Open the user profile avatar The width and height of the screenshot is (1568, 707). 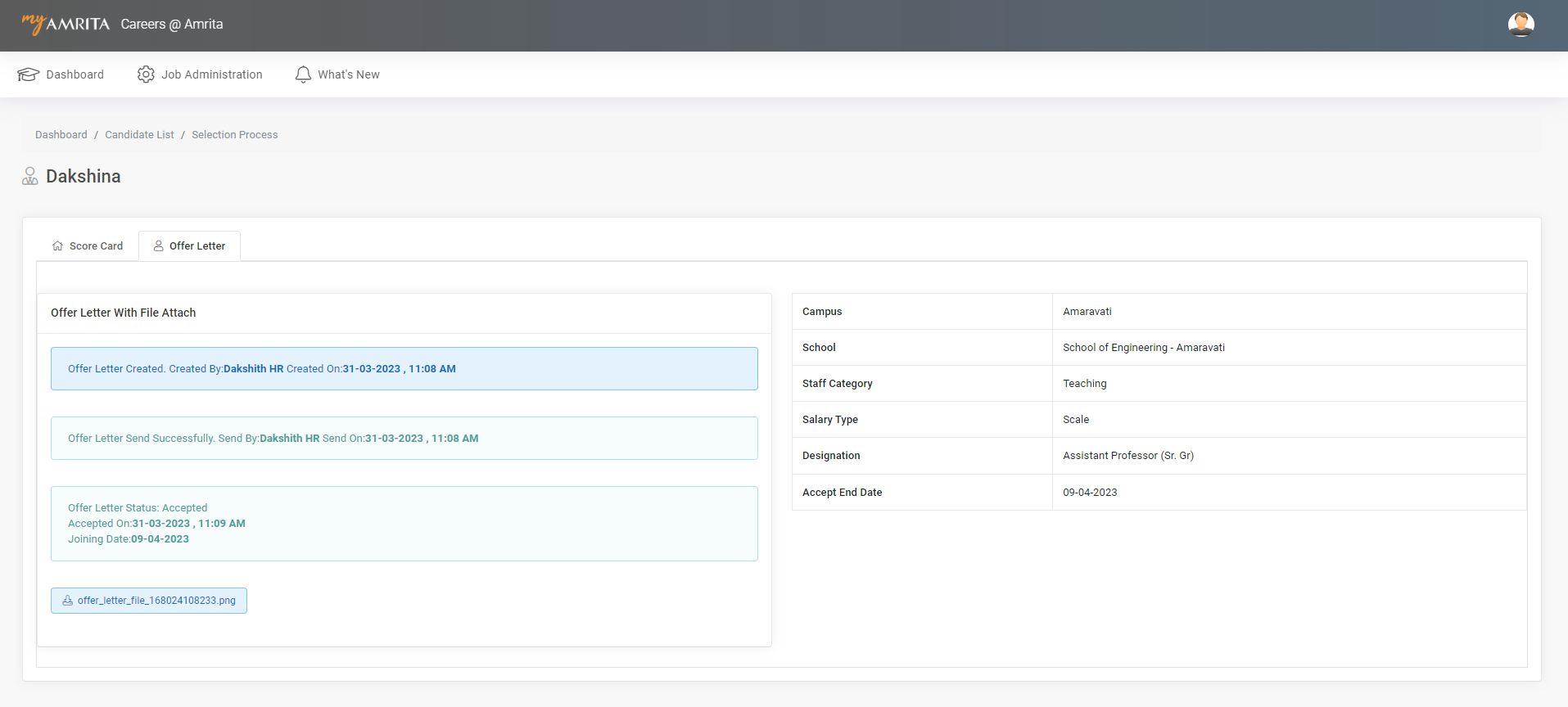click(1521, 25)
